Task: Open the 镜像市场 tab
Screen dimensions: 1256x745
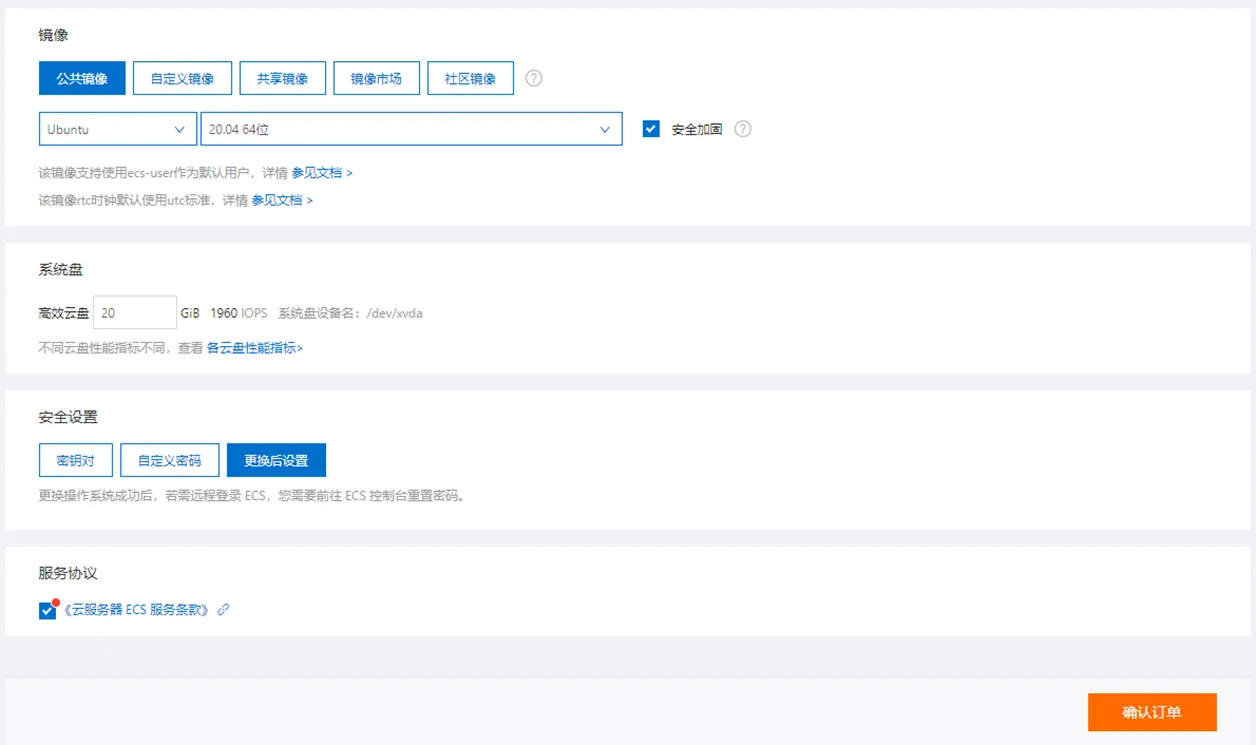Action: [376, 78]
